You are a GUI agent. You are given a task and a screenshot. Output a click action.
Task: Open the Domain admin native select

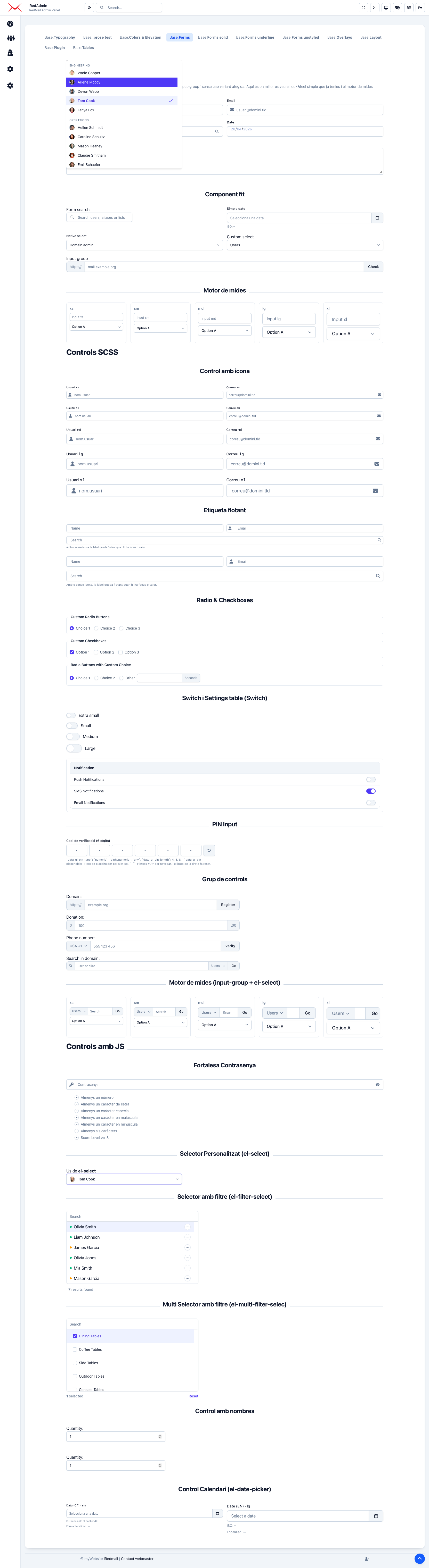tap(144, 245)
